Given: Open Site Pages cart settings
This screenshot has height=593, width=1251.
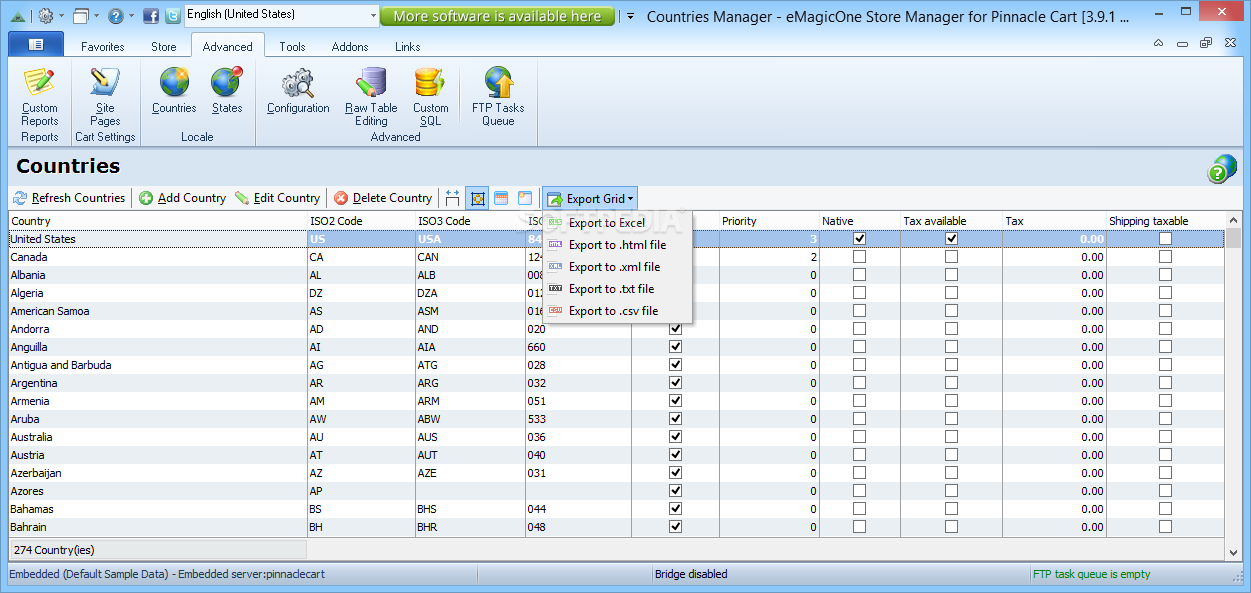Looking at the screenshot, I should pyautogui.click(x=105, y=96).
